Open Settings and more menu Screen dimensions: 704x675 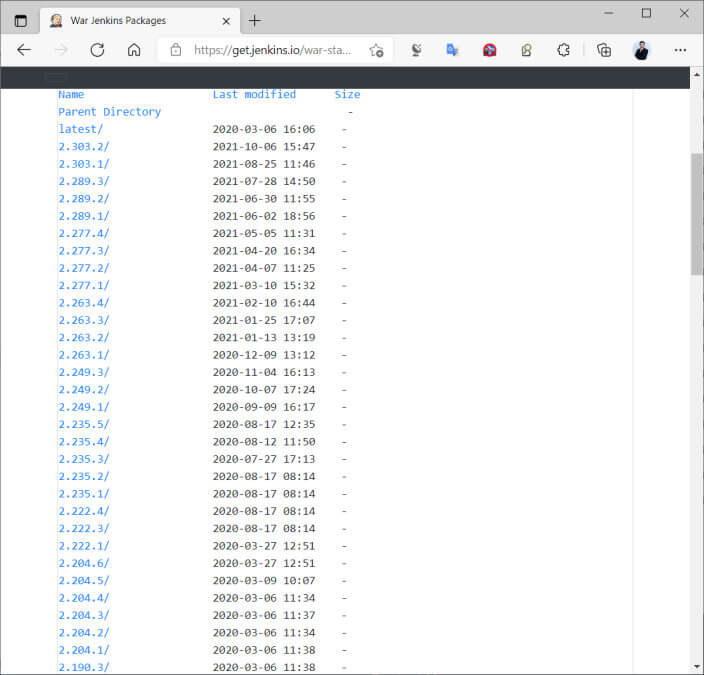click(680, 50)
